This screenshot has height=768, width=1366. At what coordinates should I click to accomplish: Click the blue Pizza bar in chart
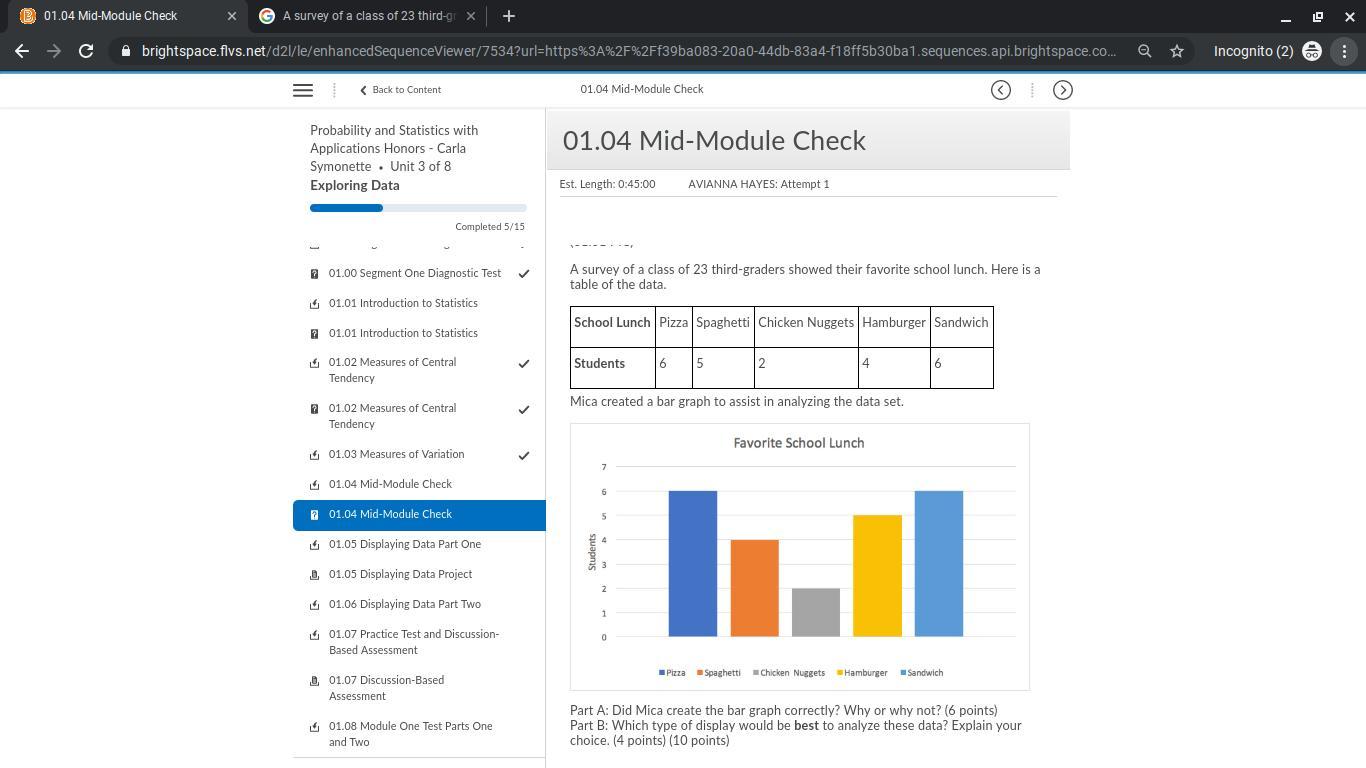(693, 564)
